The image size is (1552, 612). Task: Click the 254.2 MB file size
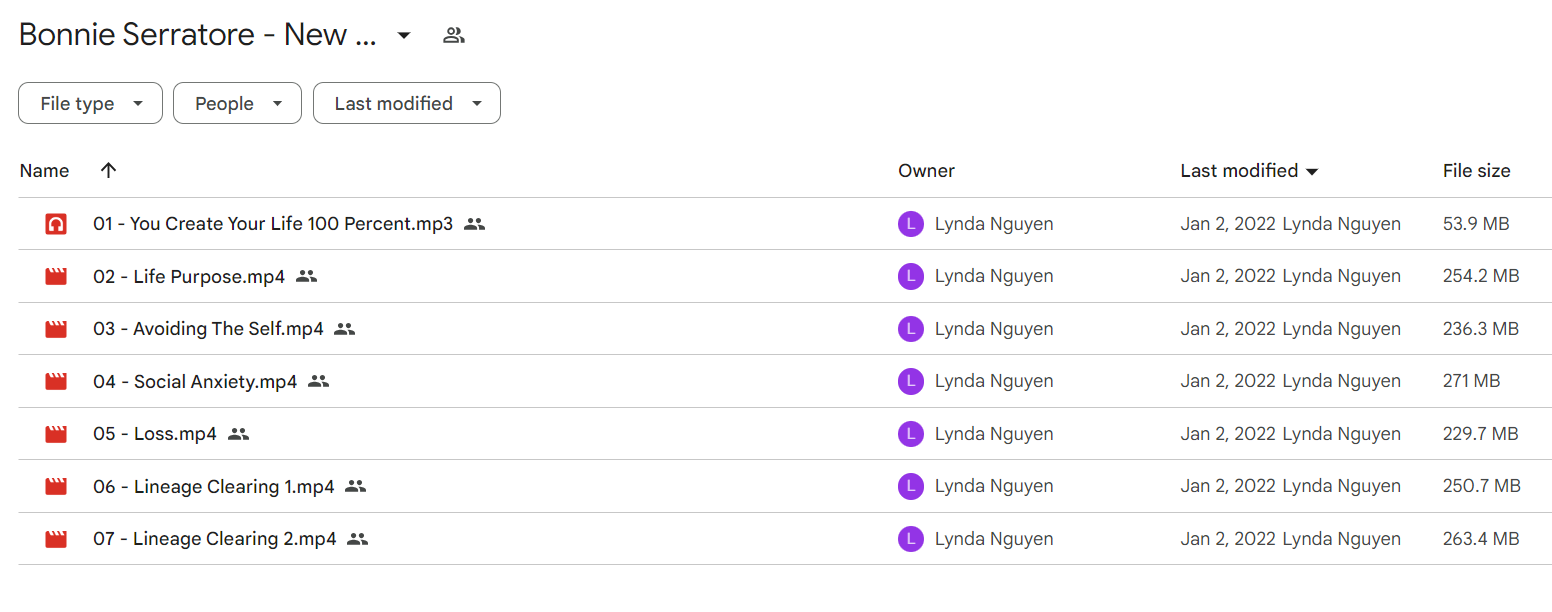point(1481,277)
